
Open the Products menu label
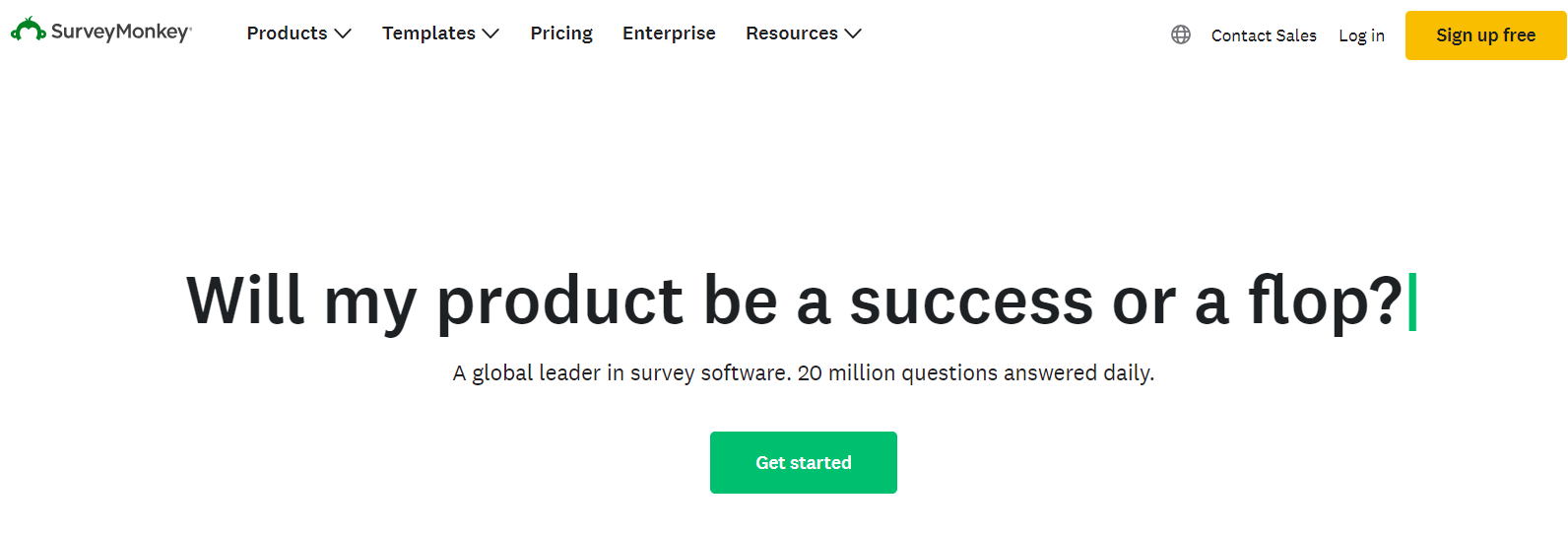point(287,33)
